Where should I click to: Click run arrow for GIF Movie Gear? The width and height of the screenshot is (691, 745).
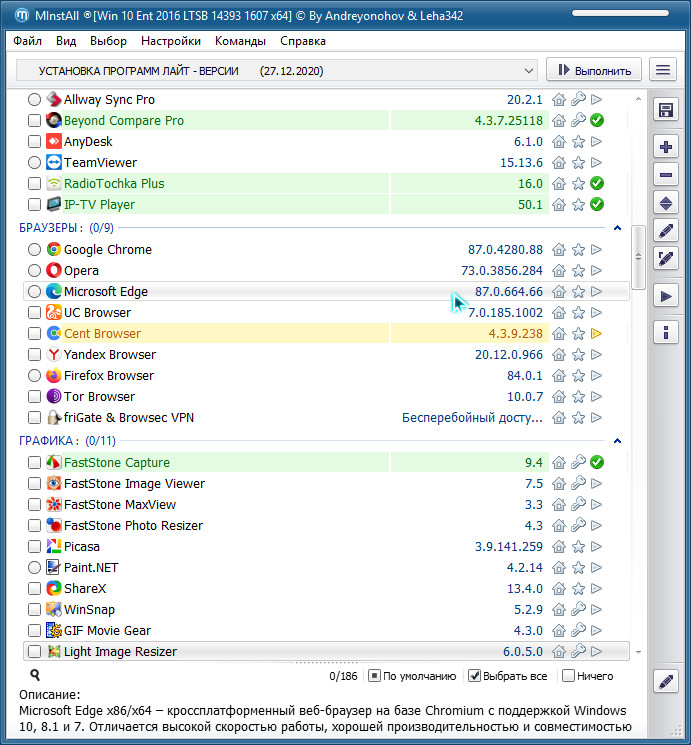pyautogui.click(x=596, y=630)
